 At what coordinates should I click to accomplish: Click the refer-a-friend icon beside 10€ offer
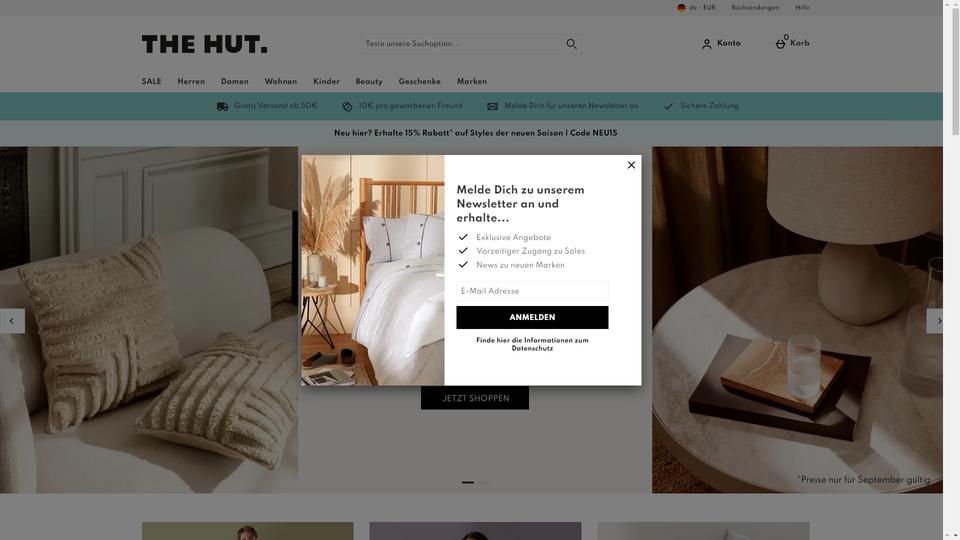[347, 107]
